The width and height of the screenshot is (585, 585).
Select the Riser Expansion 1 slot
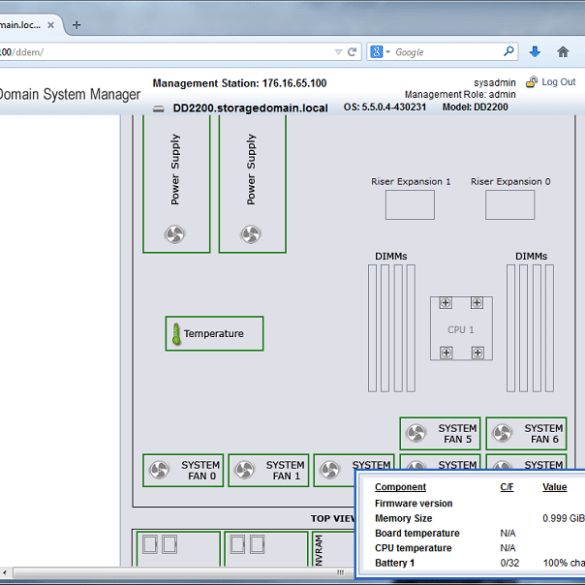(410, 205)
